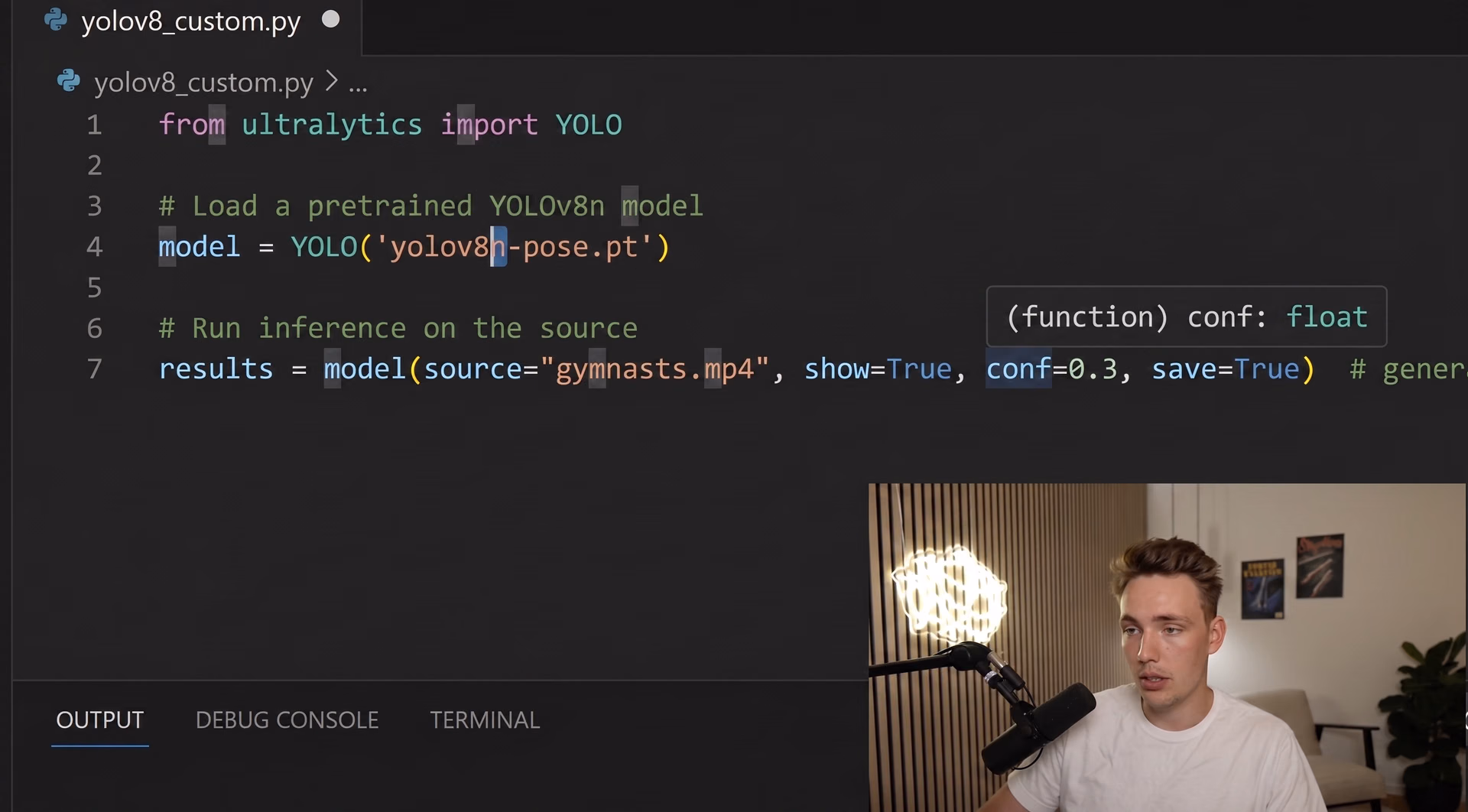Click the 'from' keyword on line 1
Viewport: 1468px width, 812px height.
click(192, 125)
